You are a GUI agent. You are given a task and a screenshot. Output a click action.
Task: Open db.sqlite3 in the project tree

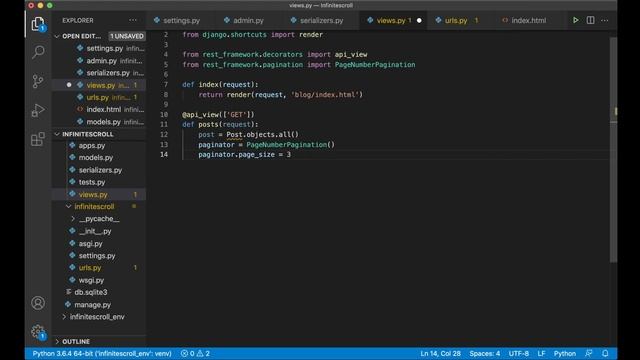pos(99,292)
